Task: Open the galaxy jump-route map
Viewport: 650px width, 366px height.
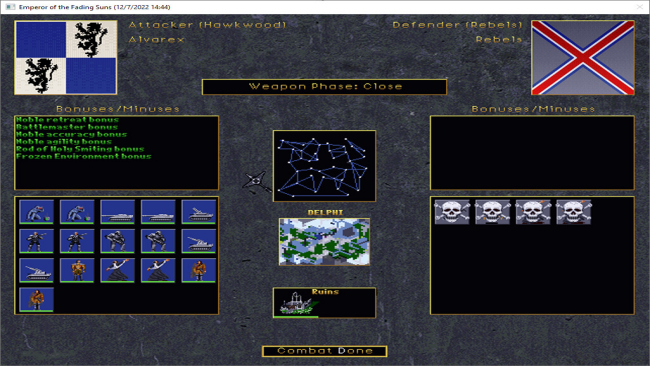Action: pyautogui.click(x=325, y=166)
